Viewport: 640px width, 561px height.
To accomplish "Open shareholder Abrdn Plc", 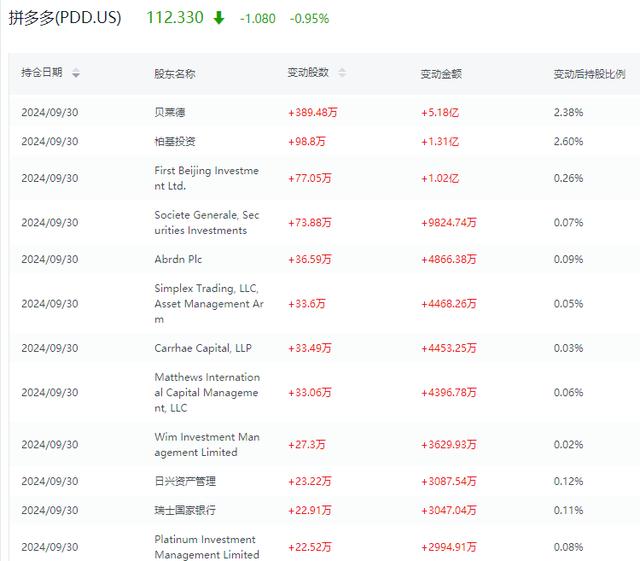I will [178, 259].
